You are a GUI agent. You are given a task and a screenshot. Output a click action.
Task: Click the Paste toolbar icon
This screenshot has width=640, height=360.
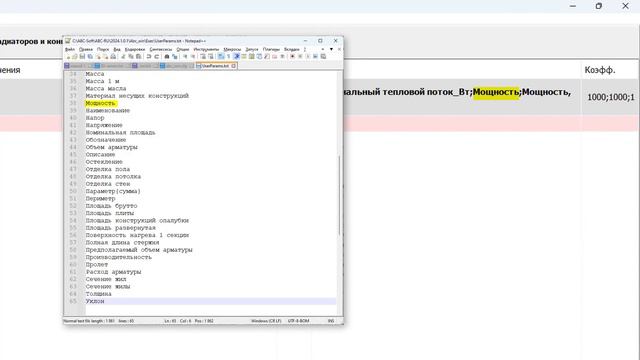(x=138, y=56)
